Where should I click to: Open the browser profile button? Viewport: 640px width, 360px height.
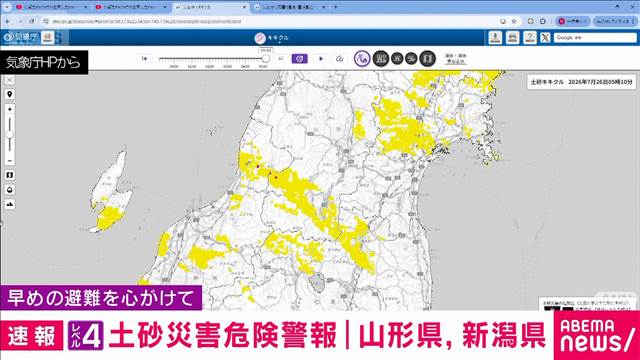coord(572,21)
